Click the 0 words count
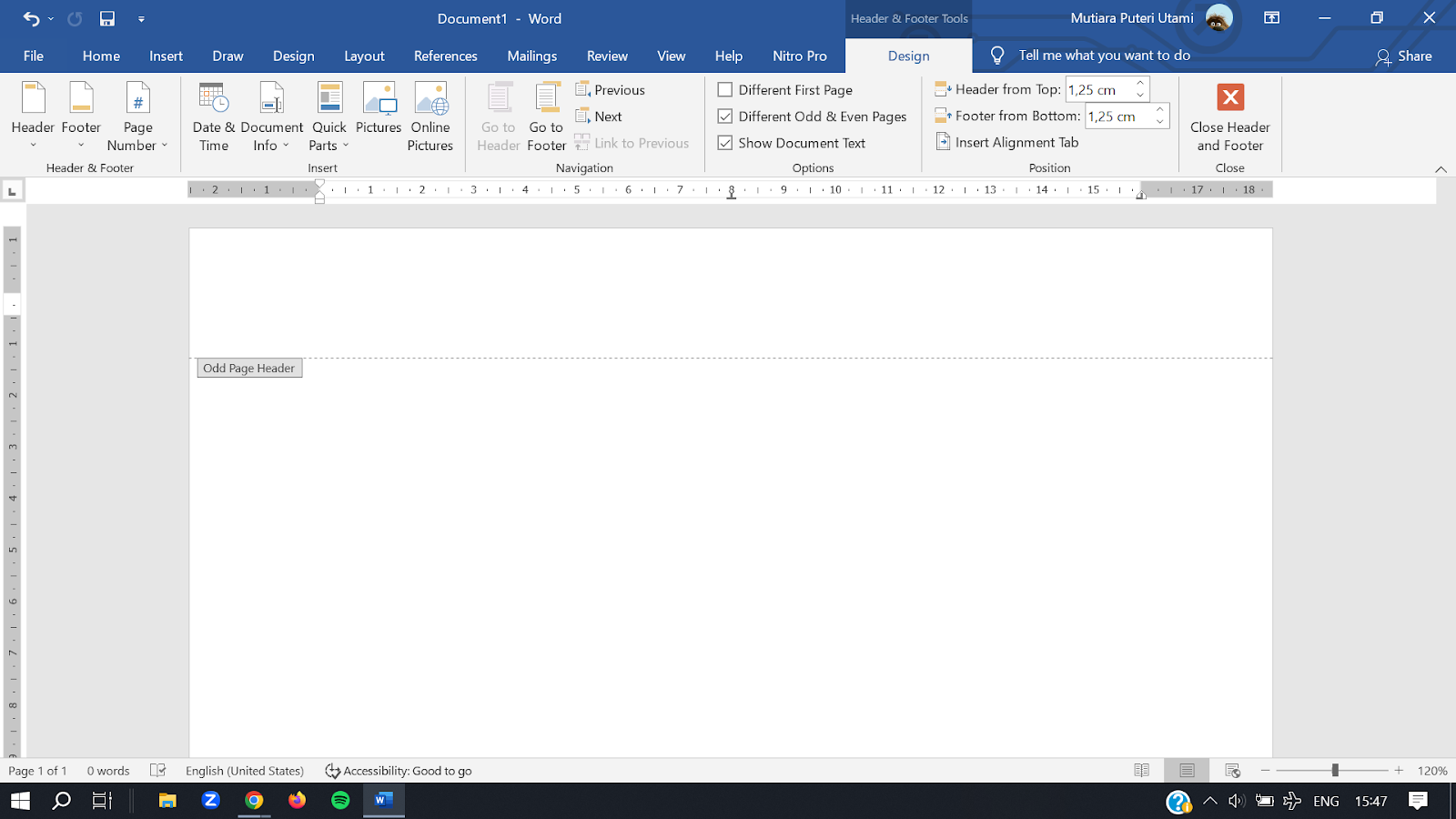1456x819 pixels. tap(108, 771)
